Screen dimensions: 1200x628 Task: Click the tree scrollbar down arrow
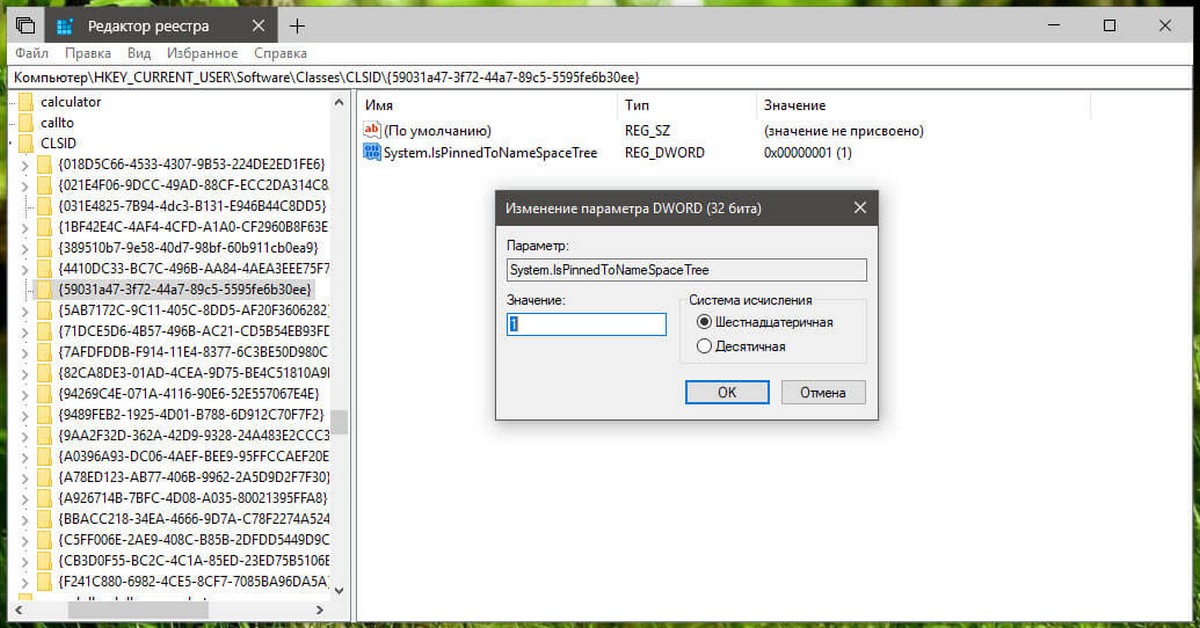[x=340, y=590]
